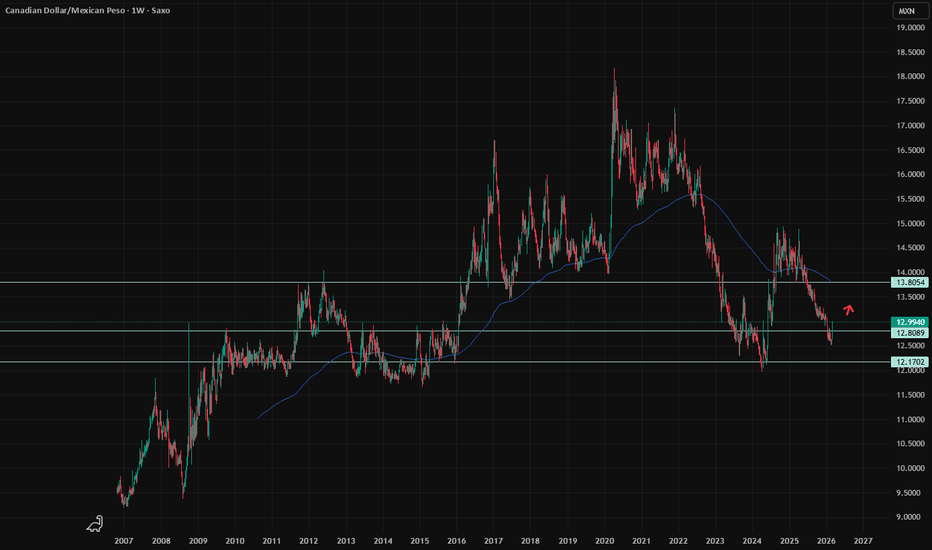932x550 pixels.
Task: Click the 17.0000 price axis label
Action: [910, 125]
